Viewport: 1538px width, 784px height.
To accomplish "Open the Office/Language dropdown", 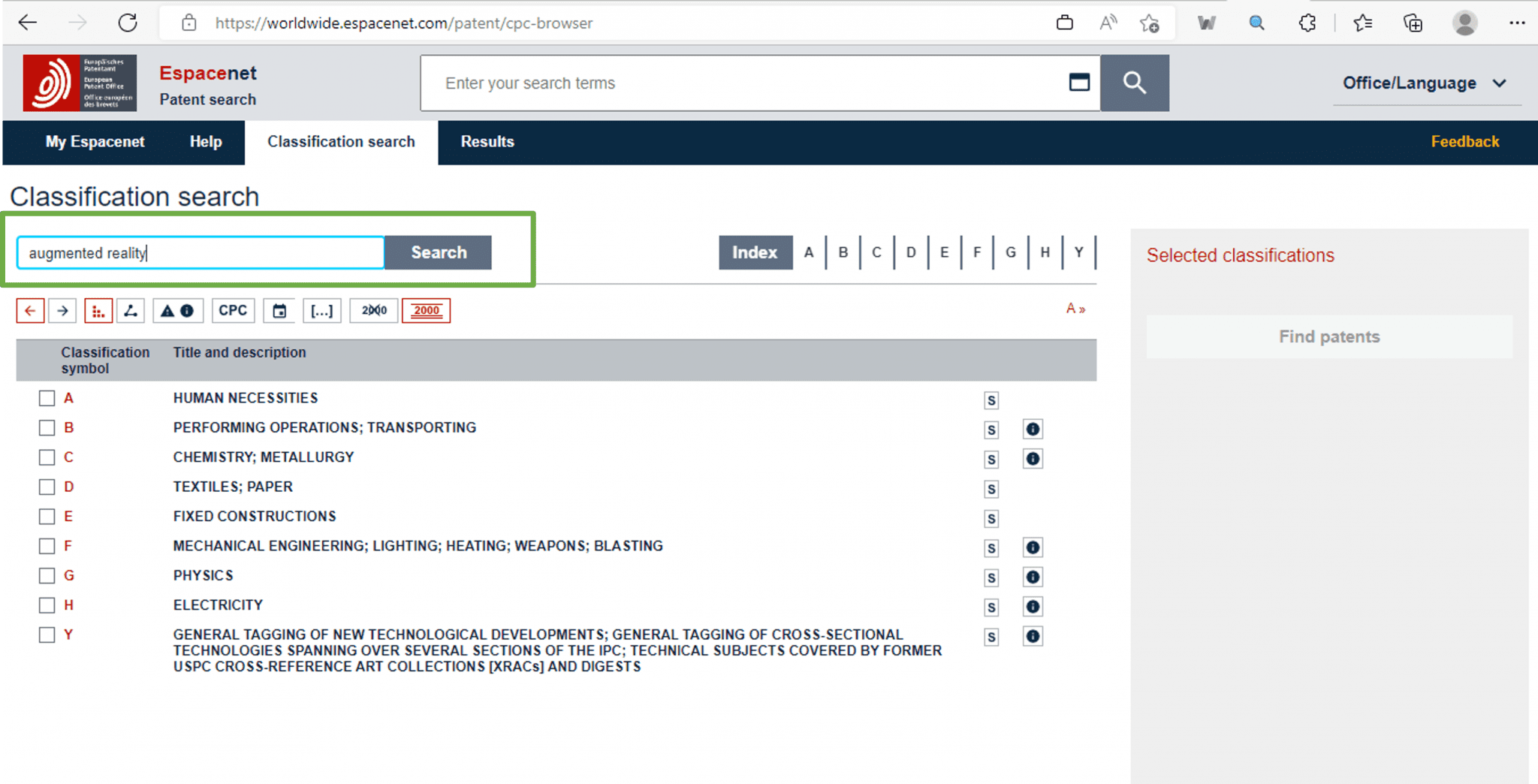I will (1425, 83).
